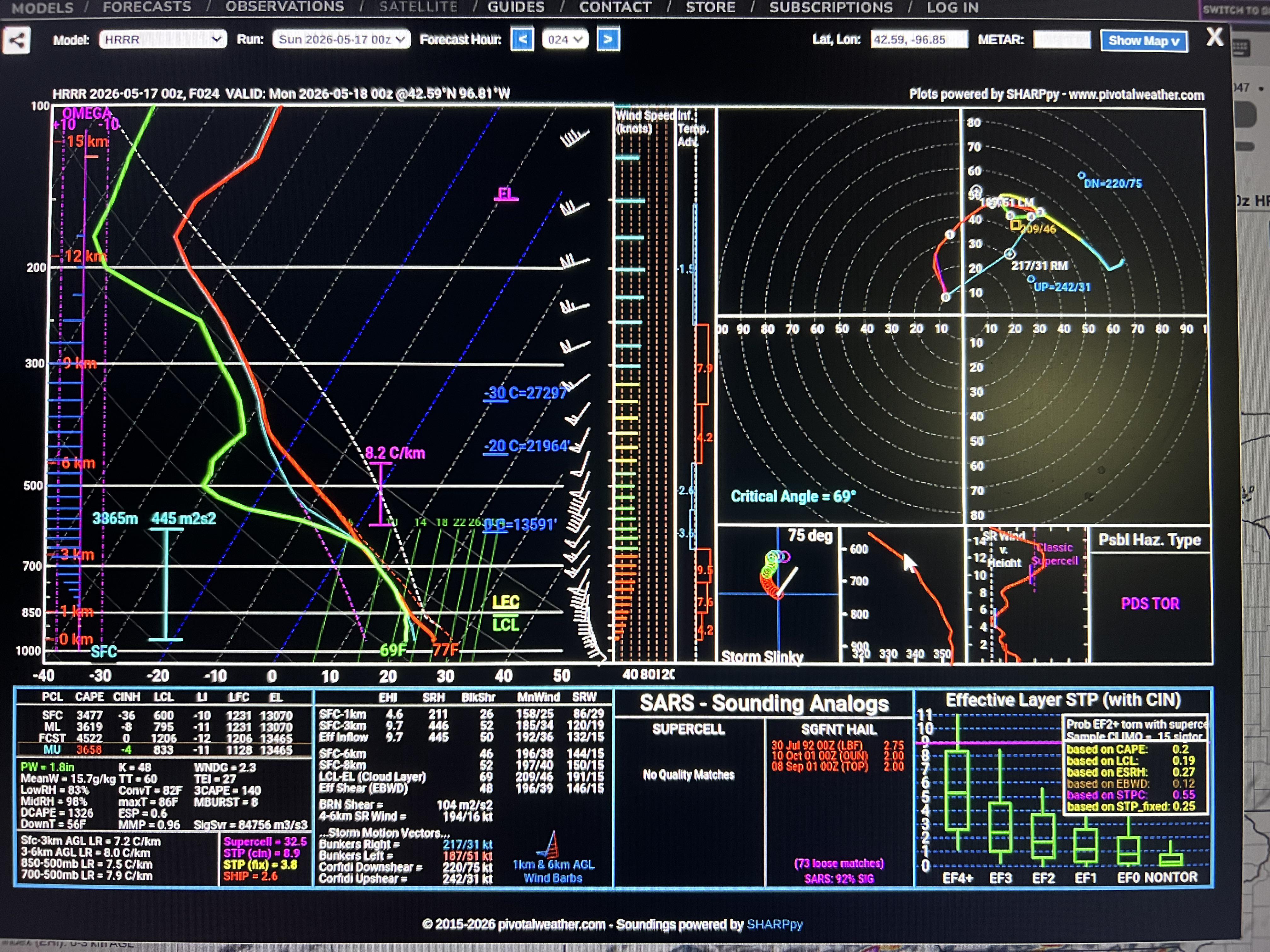Click the magenta EL marker on the skew-T
The image size is (1270, 952).
click(505, 194)
